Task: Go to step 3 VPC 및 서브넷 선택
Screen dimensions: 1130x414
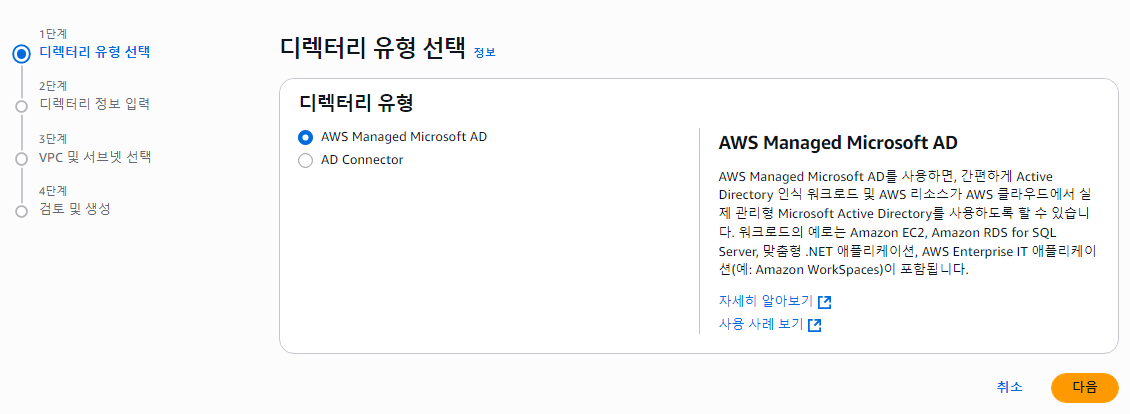Action: [x=95, y=157]
